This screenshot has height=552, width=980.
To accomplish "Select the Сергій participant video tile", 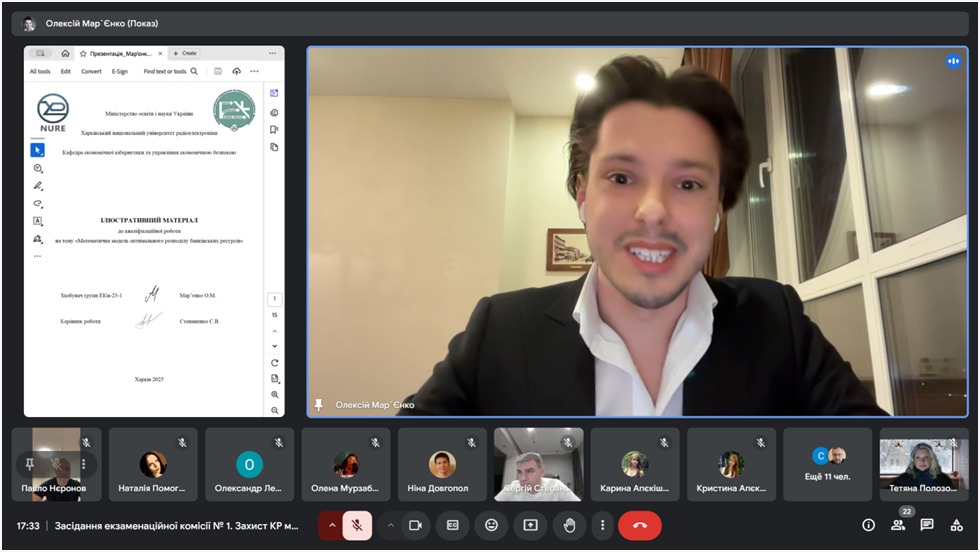I will click(539, 465).
